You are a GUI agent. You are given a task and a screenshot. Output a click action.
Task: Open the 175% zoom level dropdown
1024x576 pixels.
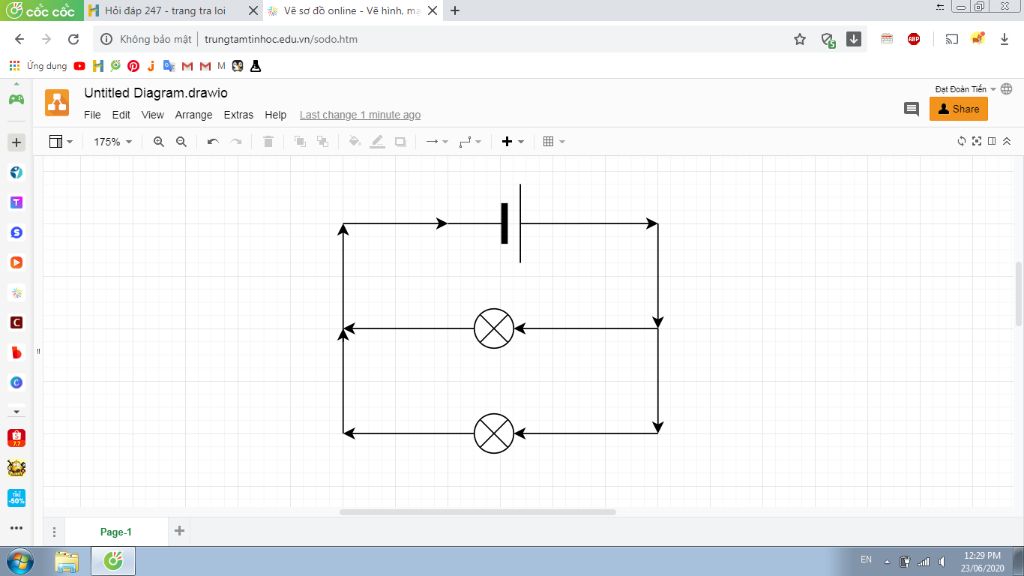point(112,142)
